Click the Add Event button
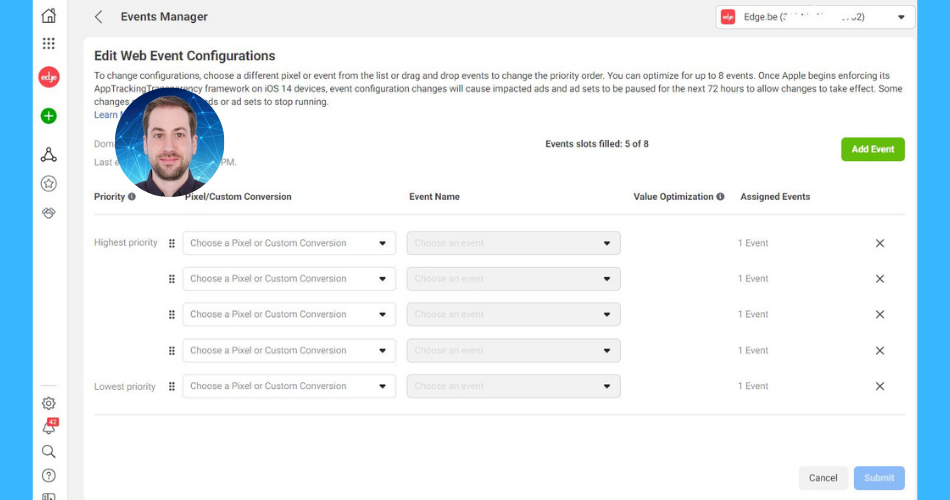The image size is (950, 500). (x=872, y=149)
